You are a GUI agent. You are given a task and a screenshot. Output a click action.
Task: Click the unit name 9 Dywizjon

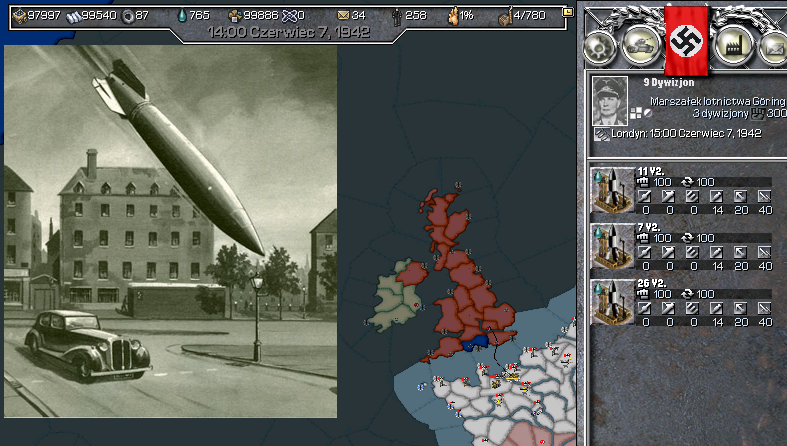click(x=669, y=82)
